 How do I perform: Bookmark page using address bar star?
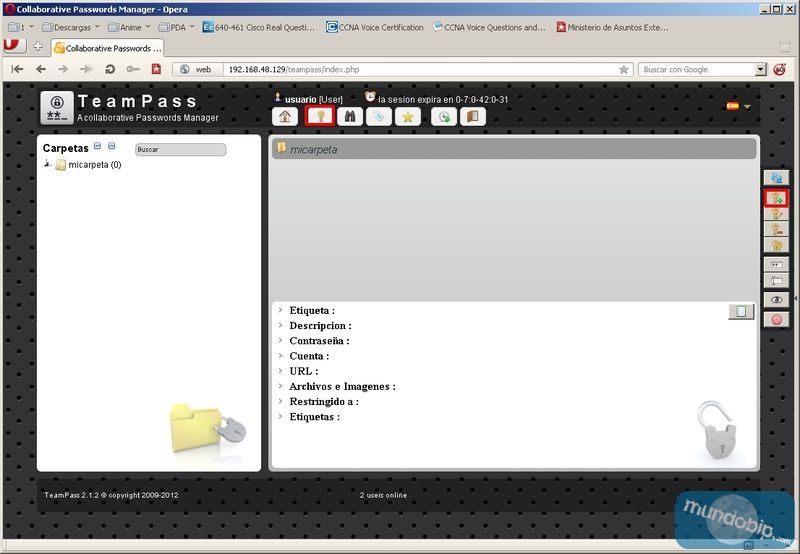[x=623, y=69]
